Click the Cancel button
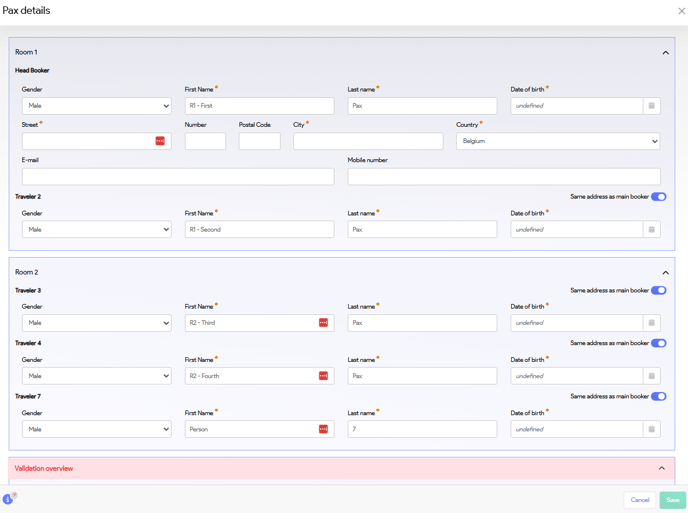The height and width of the screenshot is (513, 688). pyautogui.click(x=640, y=500)
